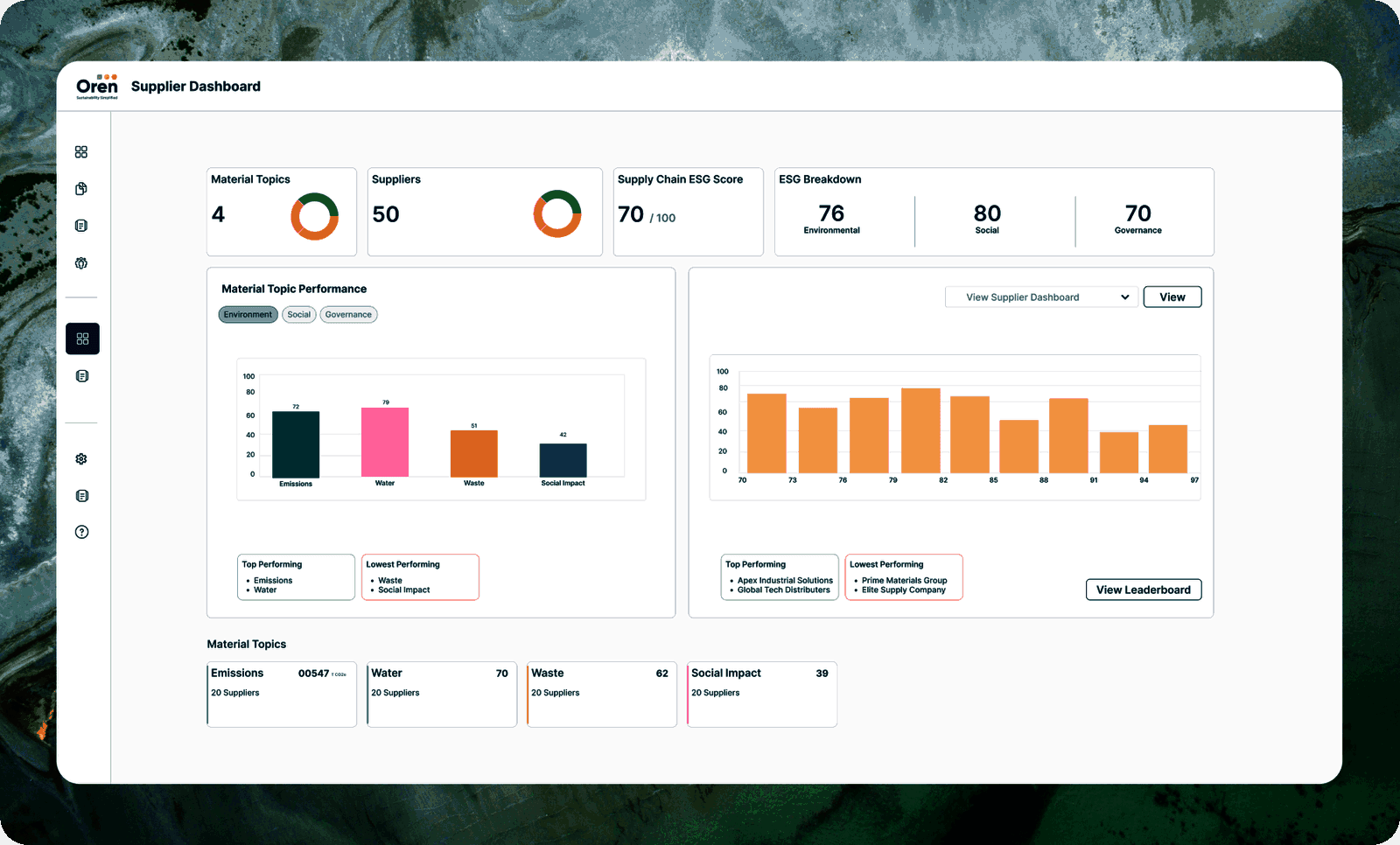
Task: Click the list icon above help icon
Action: coord(81,496)
